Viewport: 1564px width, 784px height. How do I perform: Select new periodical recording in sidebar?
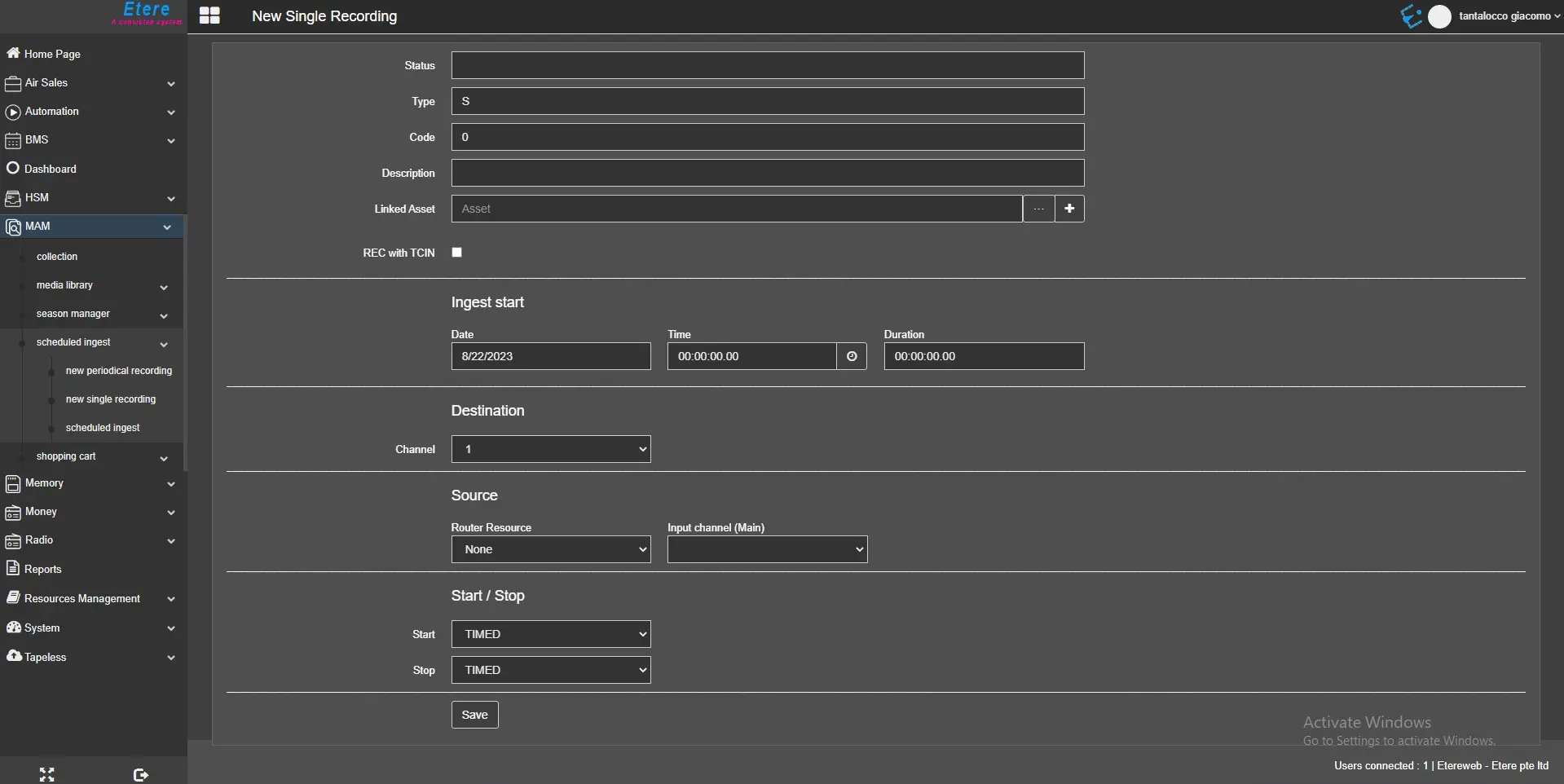tap(119, 371)
